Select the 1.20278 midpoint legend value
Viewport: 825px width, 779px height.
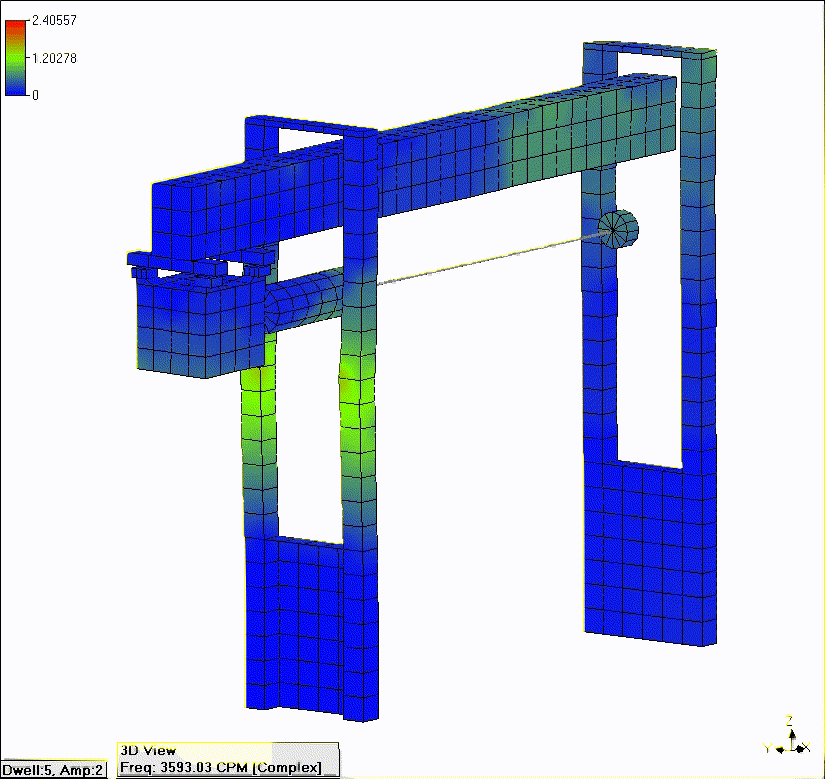[55, 58]
